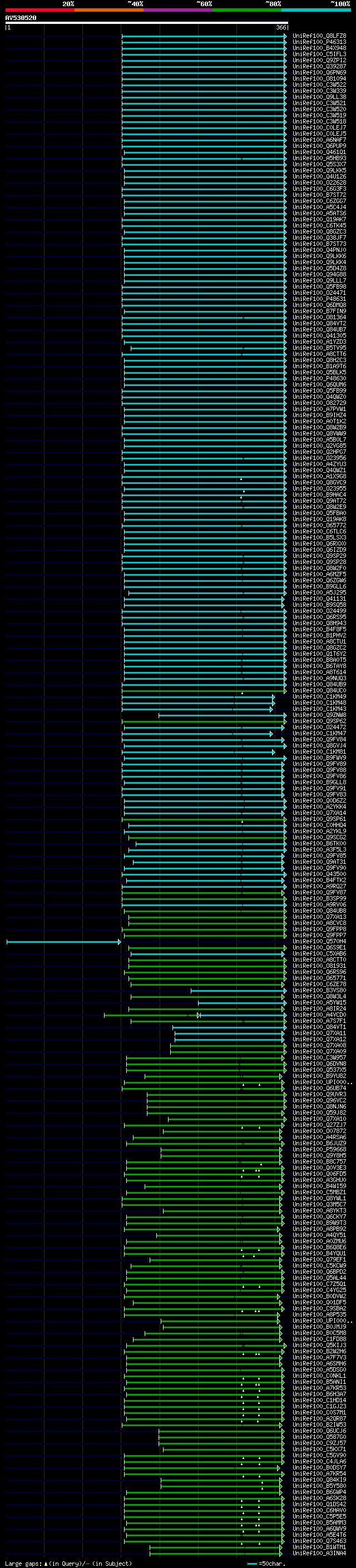
Task: Select label UniRef100_Q9ZNW8
Action: tap(319, 715)
